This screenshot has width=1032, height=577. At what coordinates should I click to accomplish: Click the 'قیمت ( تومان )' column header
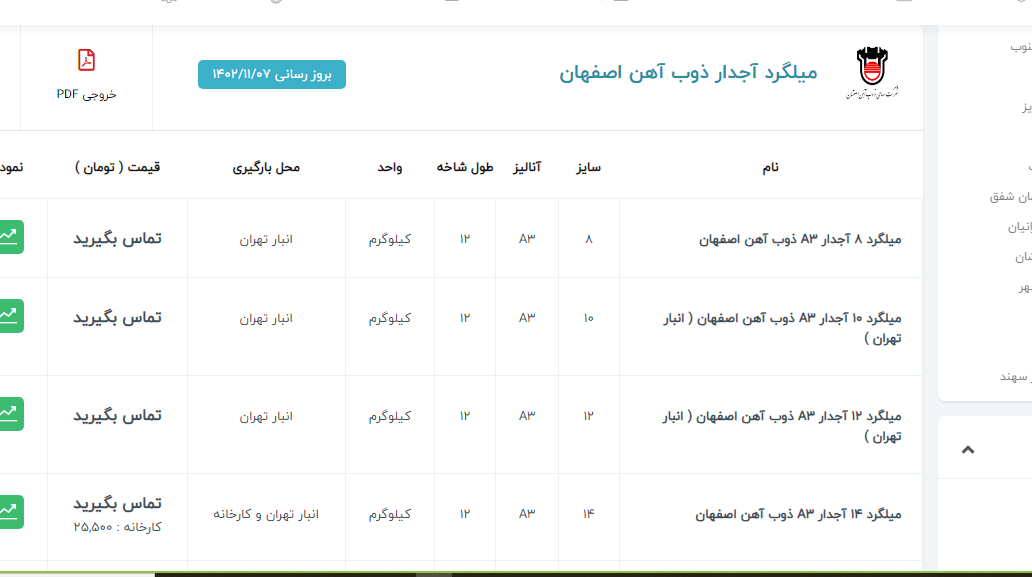click(x=117, y=167)
